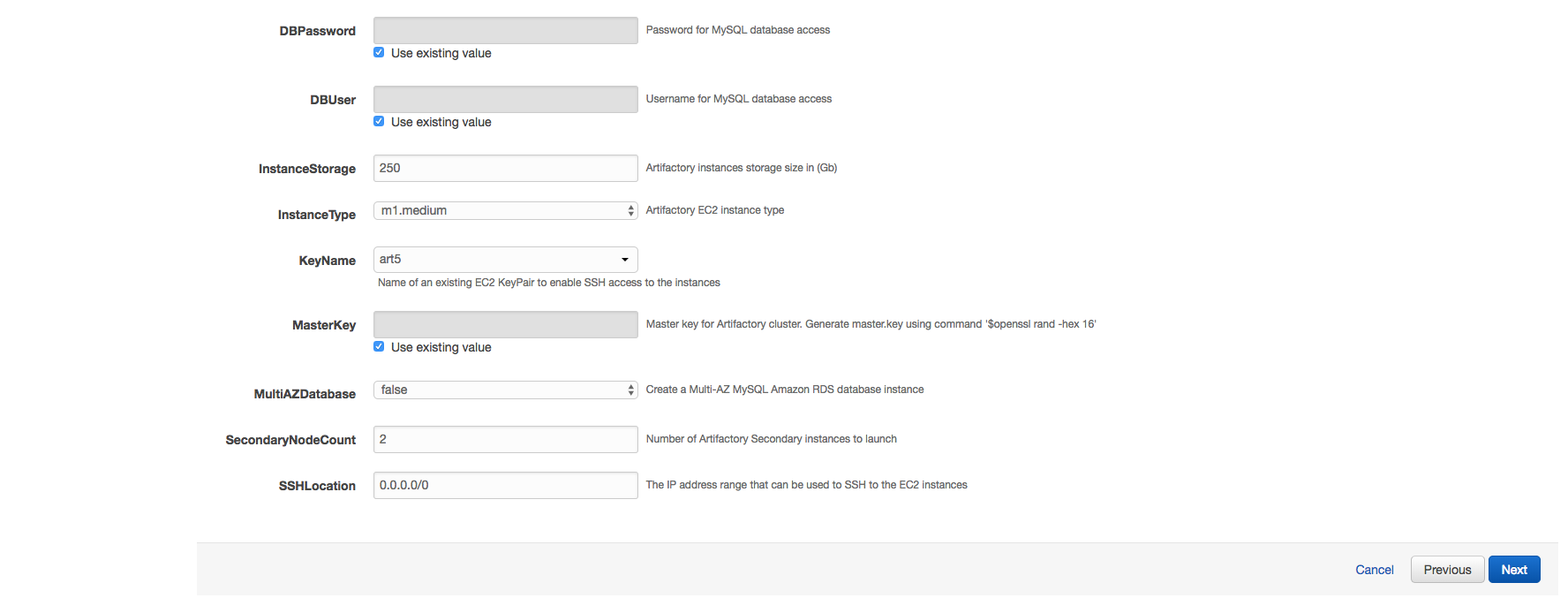The image size is (1568, 598).
Task: Toggle DBPassword 'Use existing value' checkbox
Action: pyautogui.click(x=379, y=53)
